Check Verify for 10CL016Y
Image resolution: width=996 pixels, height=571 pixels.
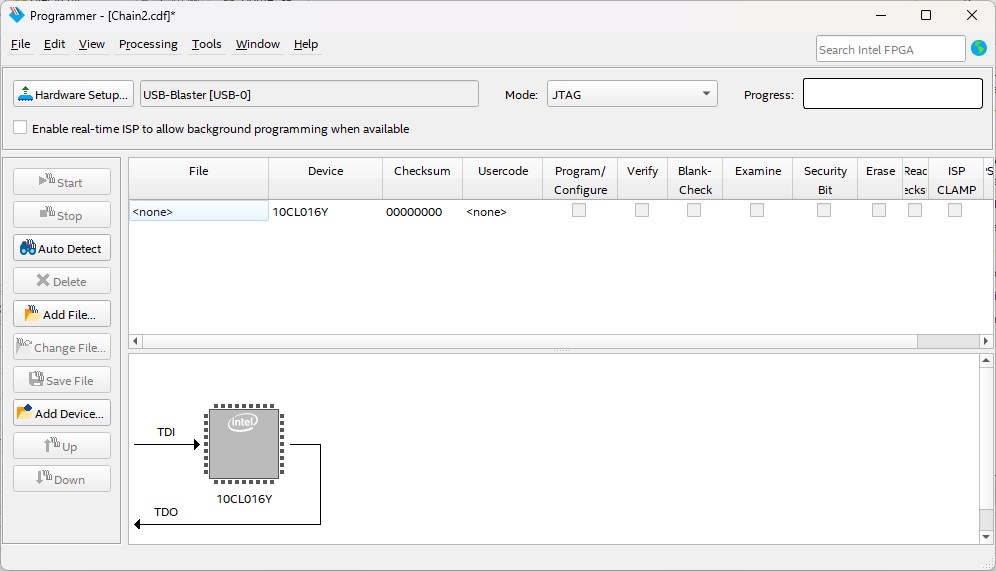642,210
